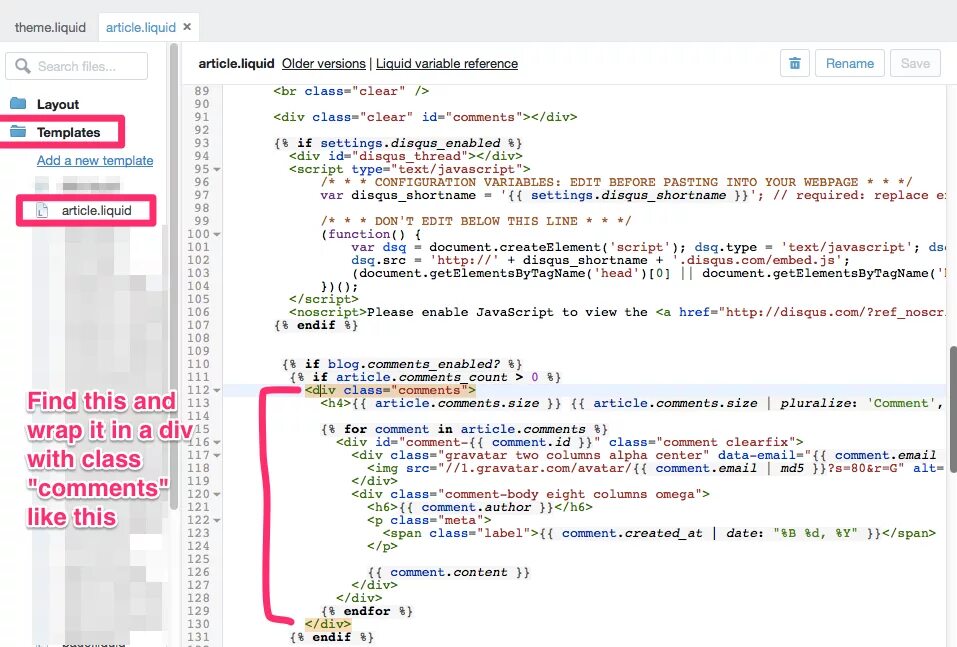Click the magnifier icon in search box
This screenshot has width=957, height=647.
pyautogui.click(x=23, y=66)
